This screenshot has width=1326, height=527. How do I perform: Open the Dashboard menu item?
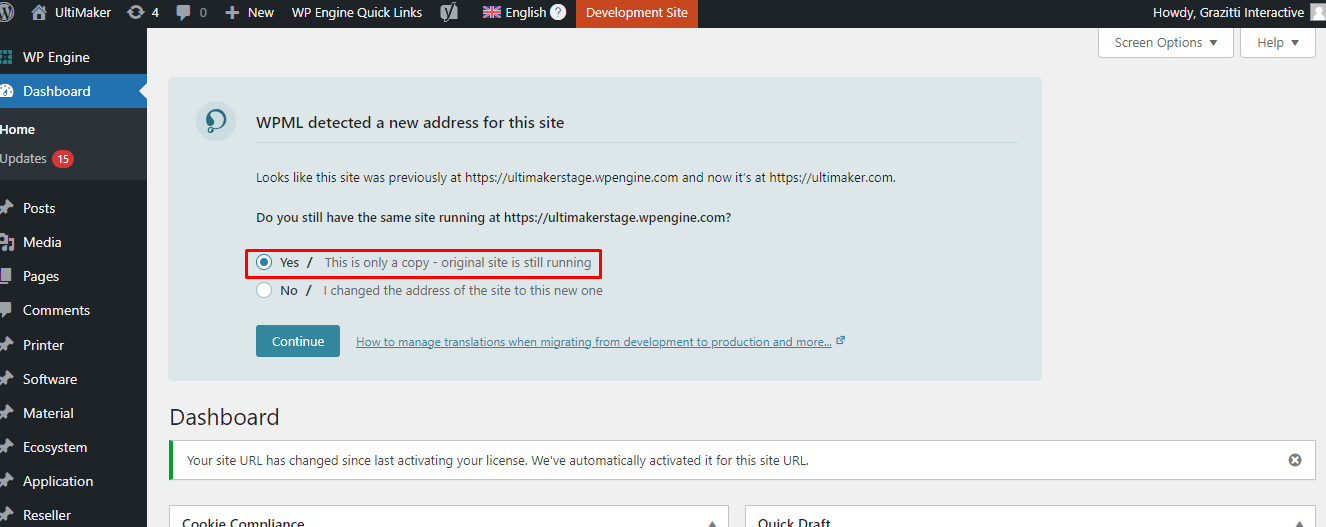tap(73, 91)
